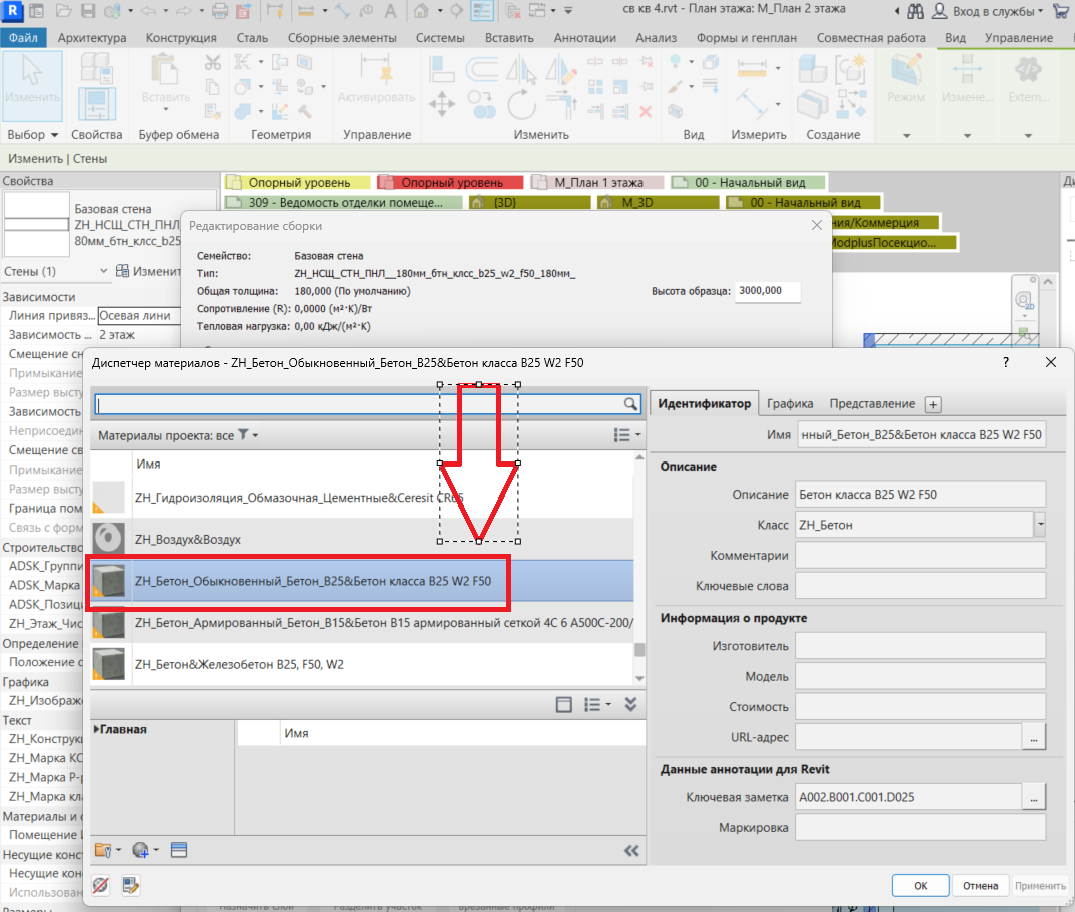Click the Text 'A' icon in quick access toolbar
This screenshot has height=912, width=1075.
[x=390, y=11]
